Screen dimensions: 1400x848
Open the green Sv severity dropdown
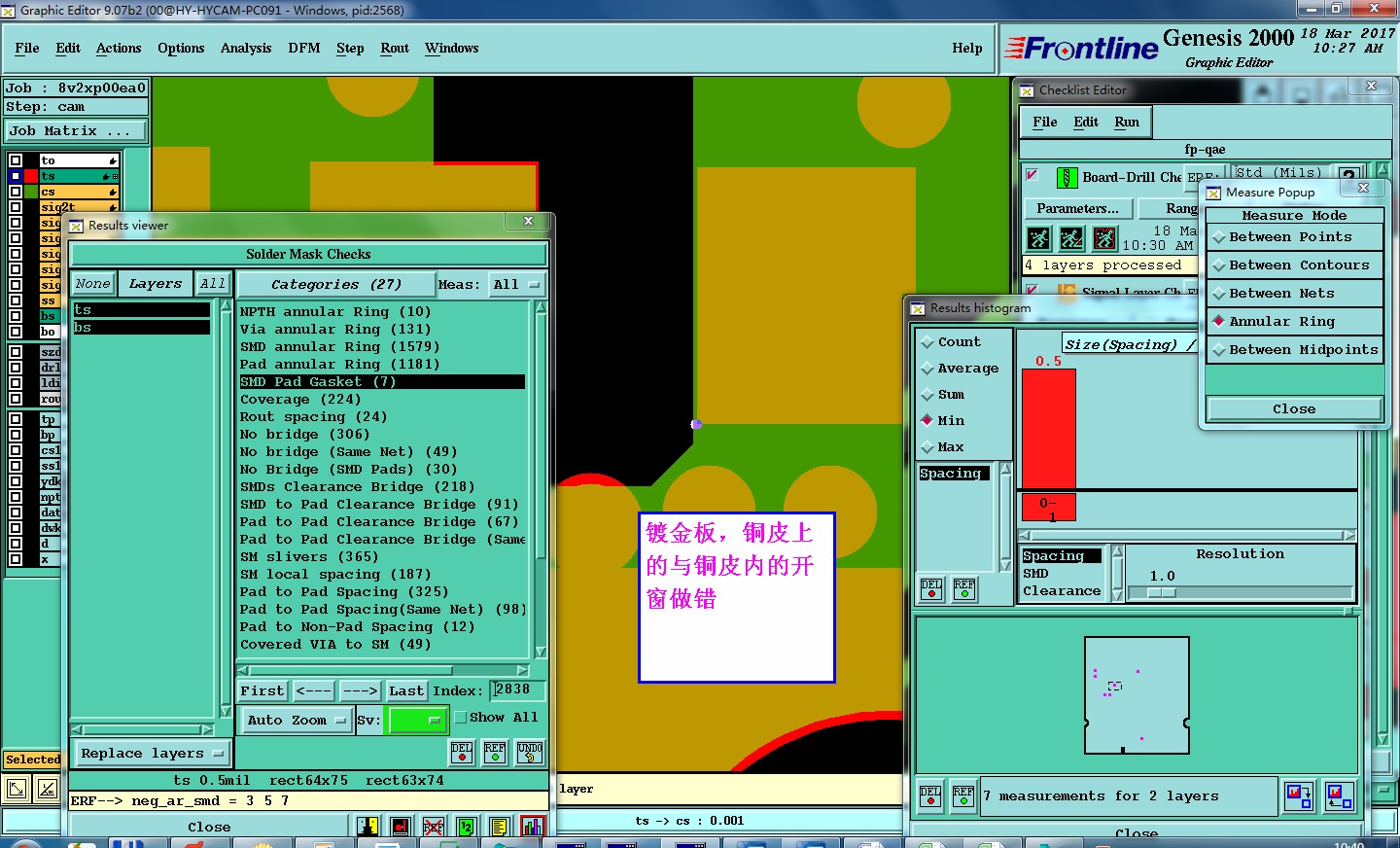coord(417,721)
